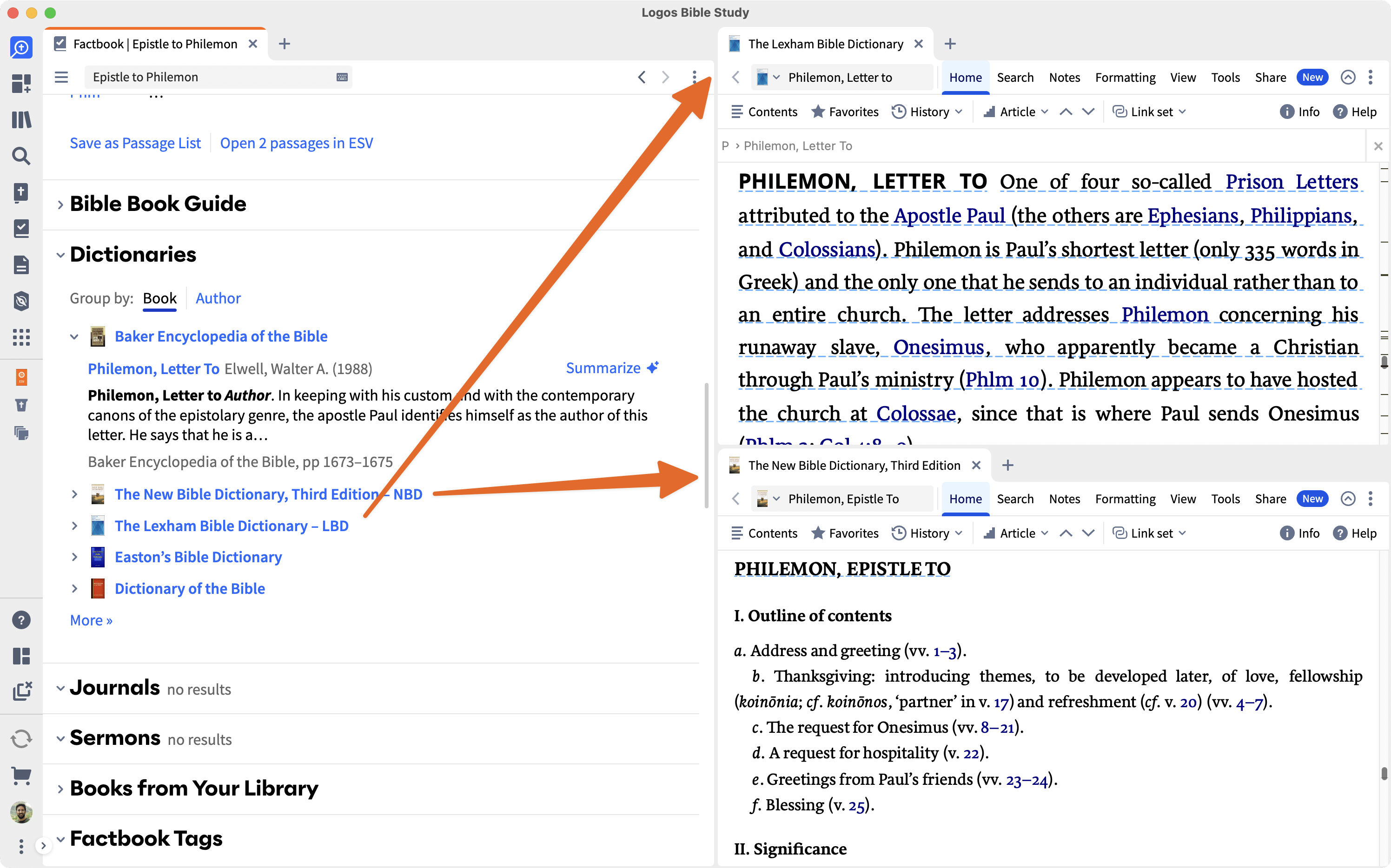
Task: Open the Factbook icon in left sidebar
Action: 21,229
